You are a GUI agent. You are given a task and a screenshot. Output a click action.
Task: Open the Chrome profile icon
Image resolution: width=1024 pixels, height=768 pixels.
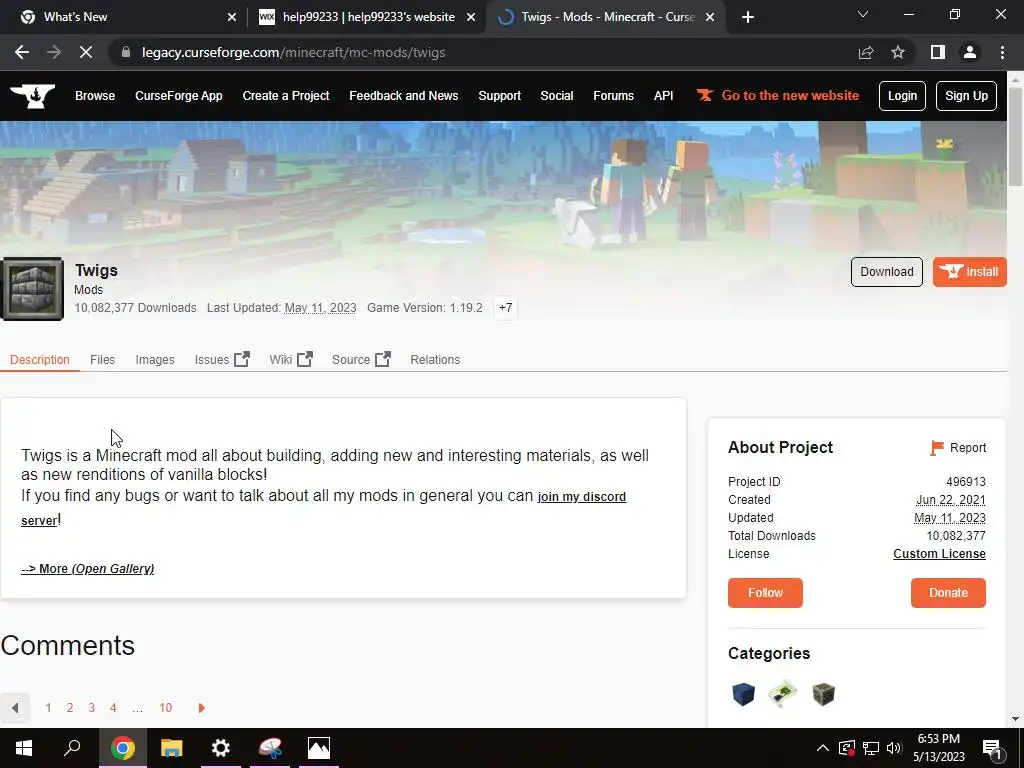970,52
